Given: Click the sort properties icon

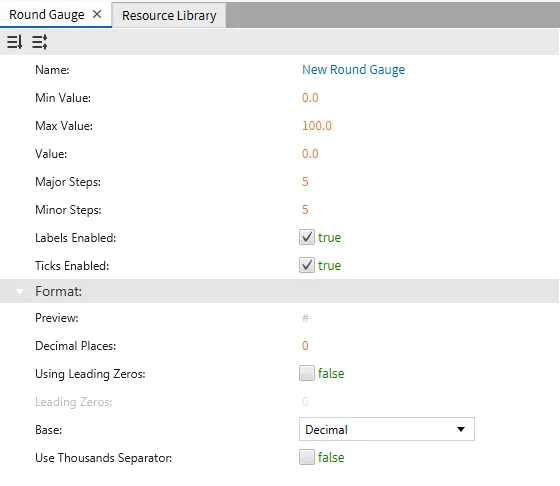Looking at the screenshot, I should click(x=15, y=42).
